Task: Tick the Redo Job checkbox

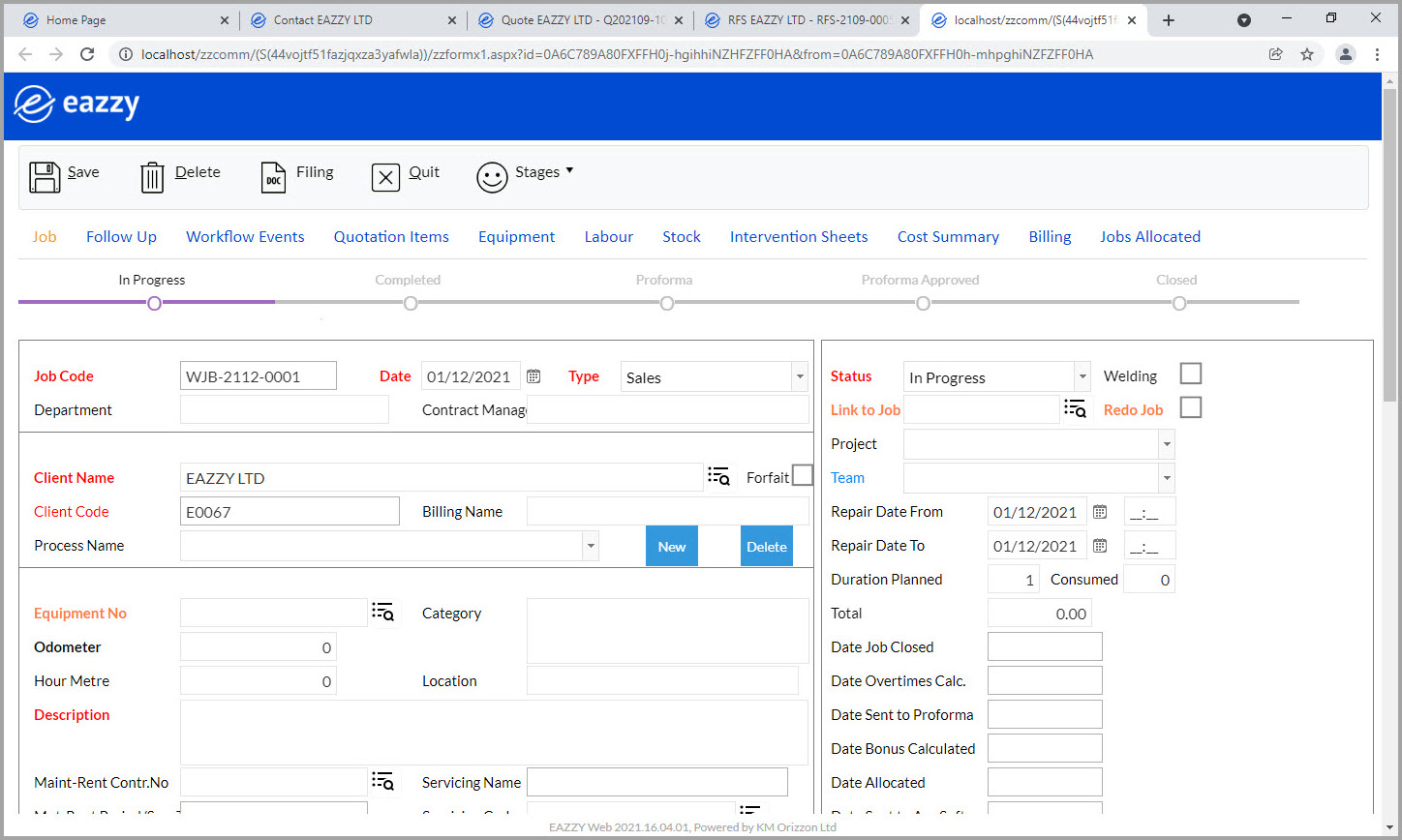Action: click(x=1191, y=407)
